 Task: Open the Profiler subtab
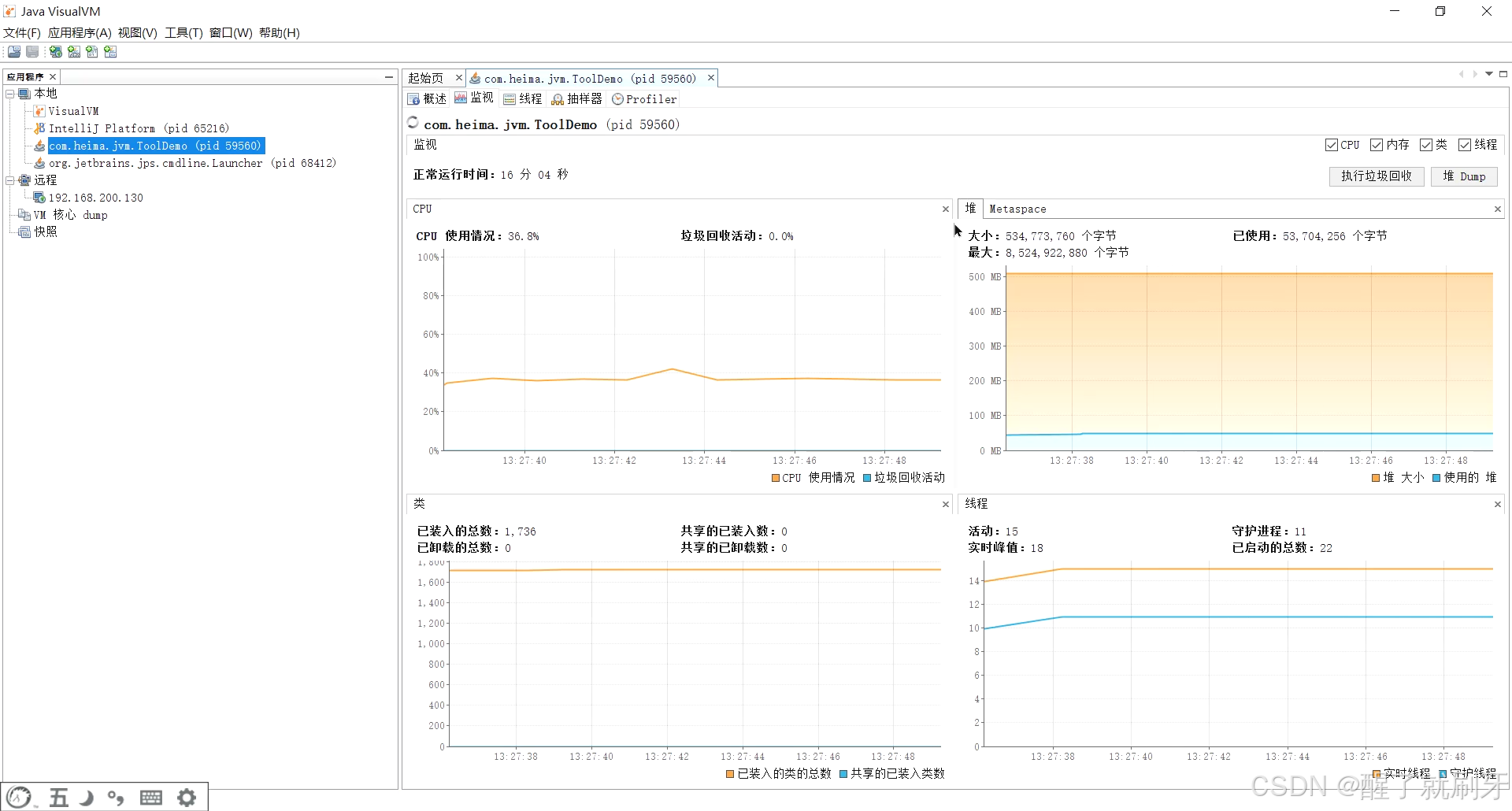pos(644,99)
